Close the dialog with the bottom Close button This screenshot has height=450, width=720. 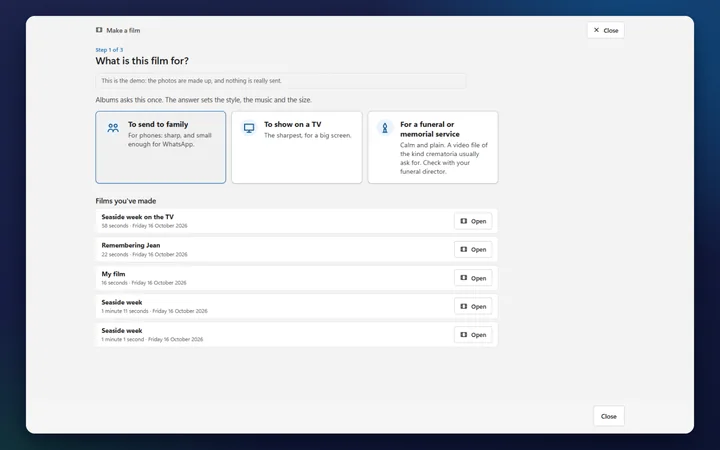tap(609, 416)
